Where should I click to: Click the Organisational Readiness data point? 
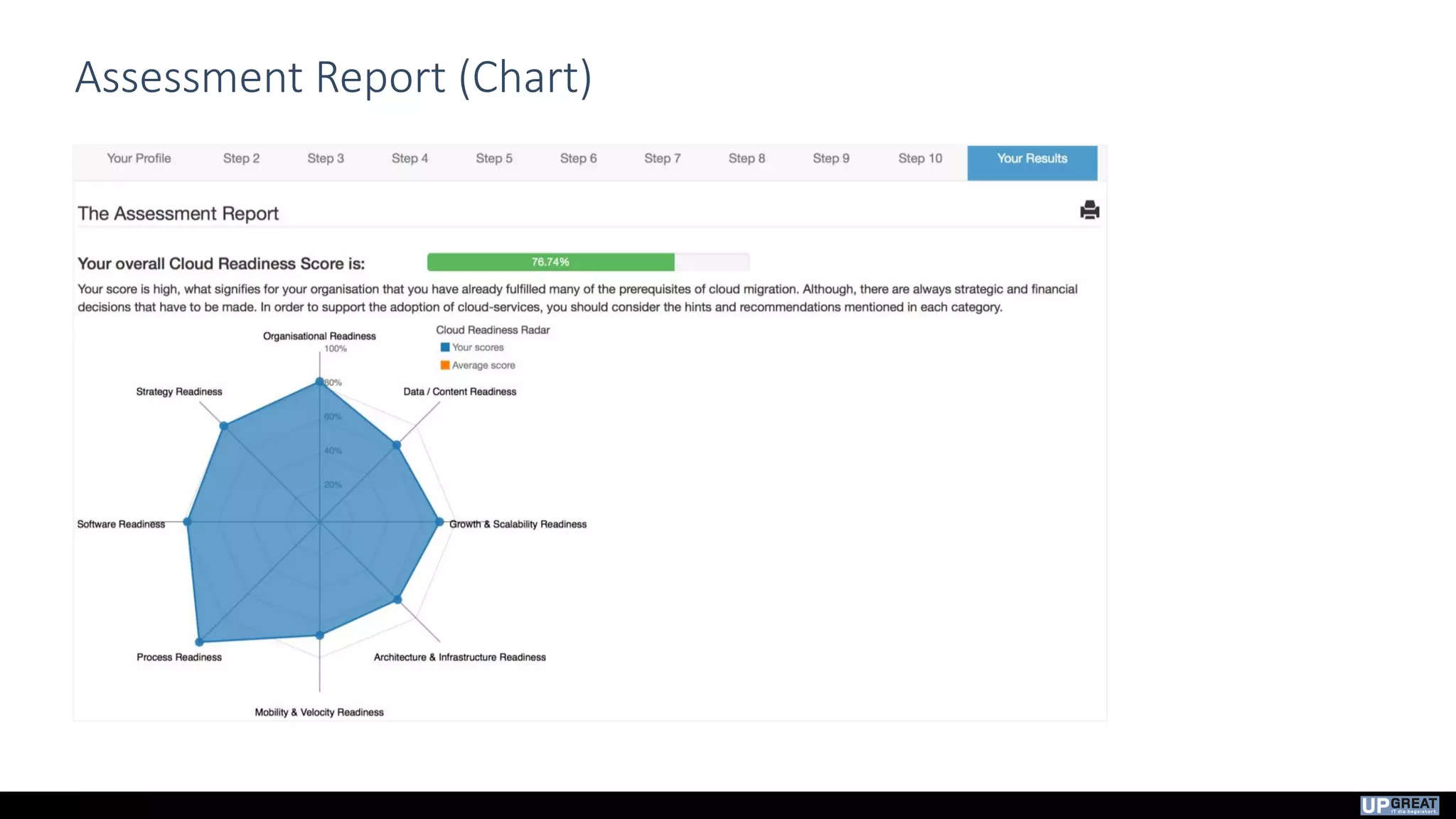[x=319, y=382]
